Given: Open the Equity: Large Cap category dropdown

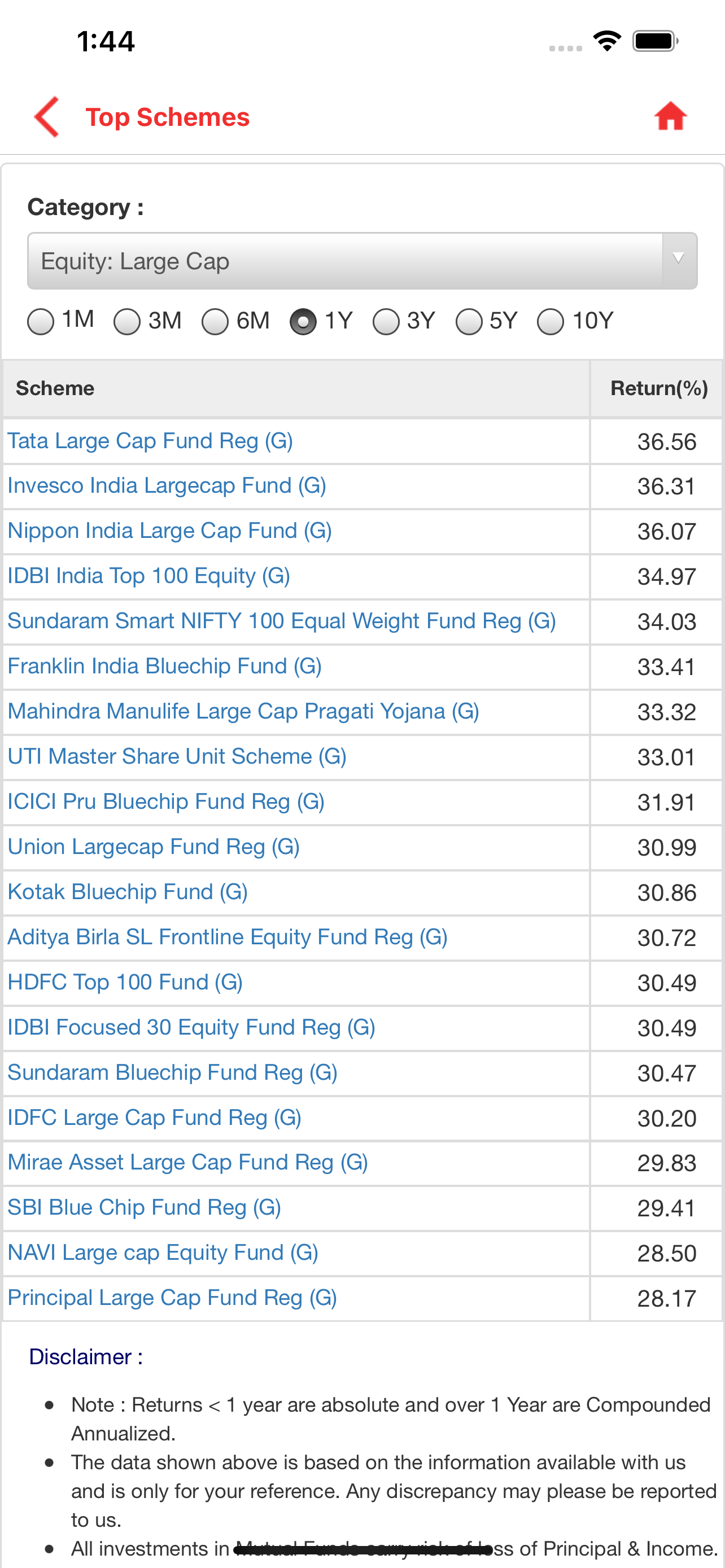Looking at the screenshot, I should [x=344, y=261].
